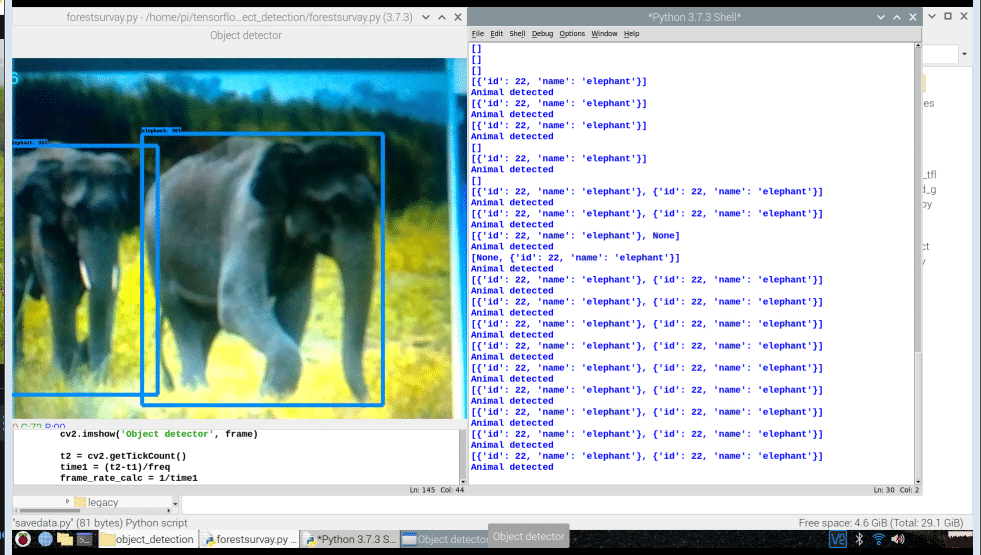
Task: Open the file manager from taskbar
Action: pyautogui.click(x=65, y=539)
